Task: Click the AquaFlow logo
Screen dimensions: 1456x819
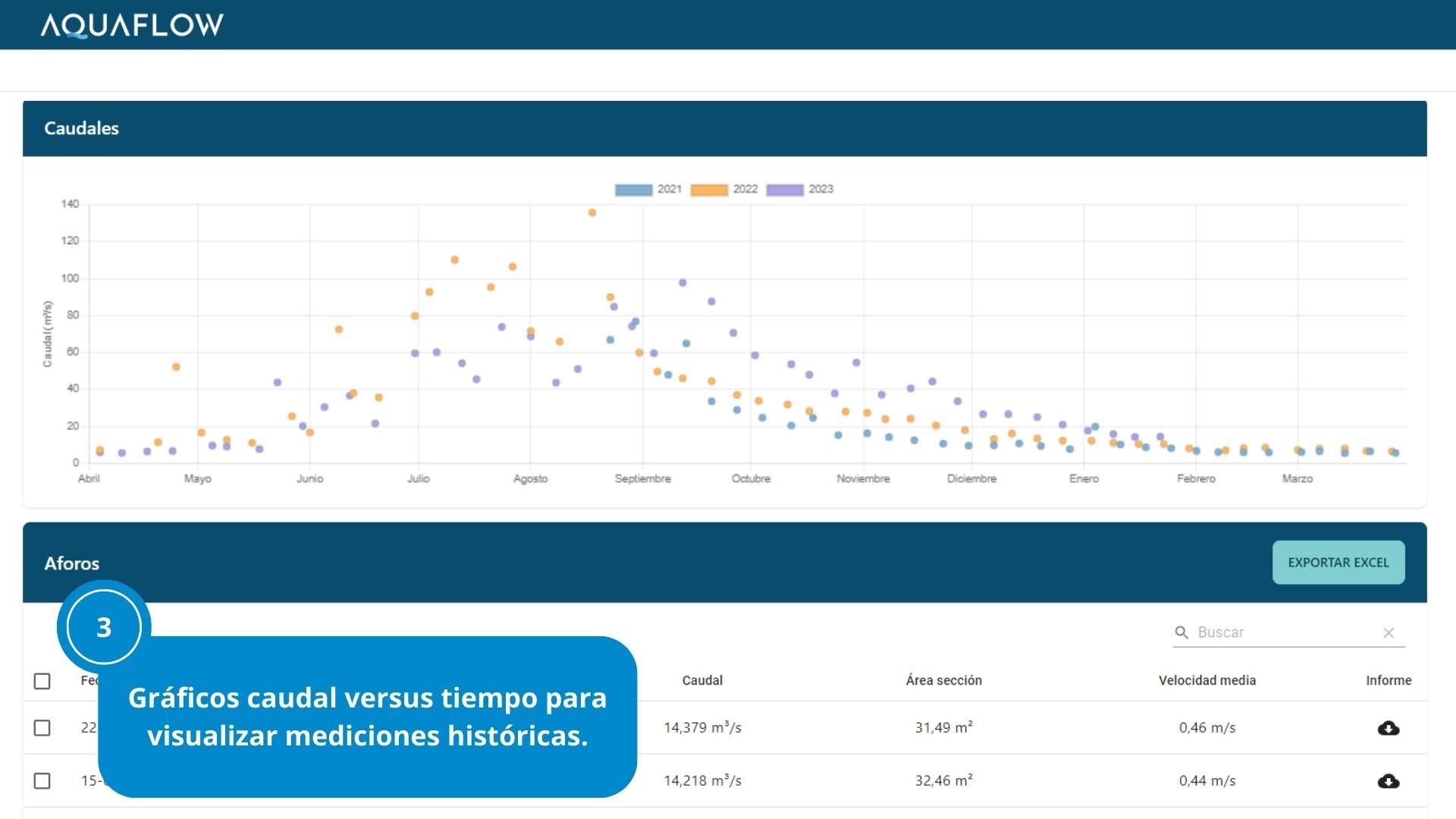Action: [132, 25]
